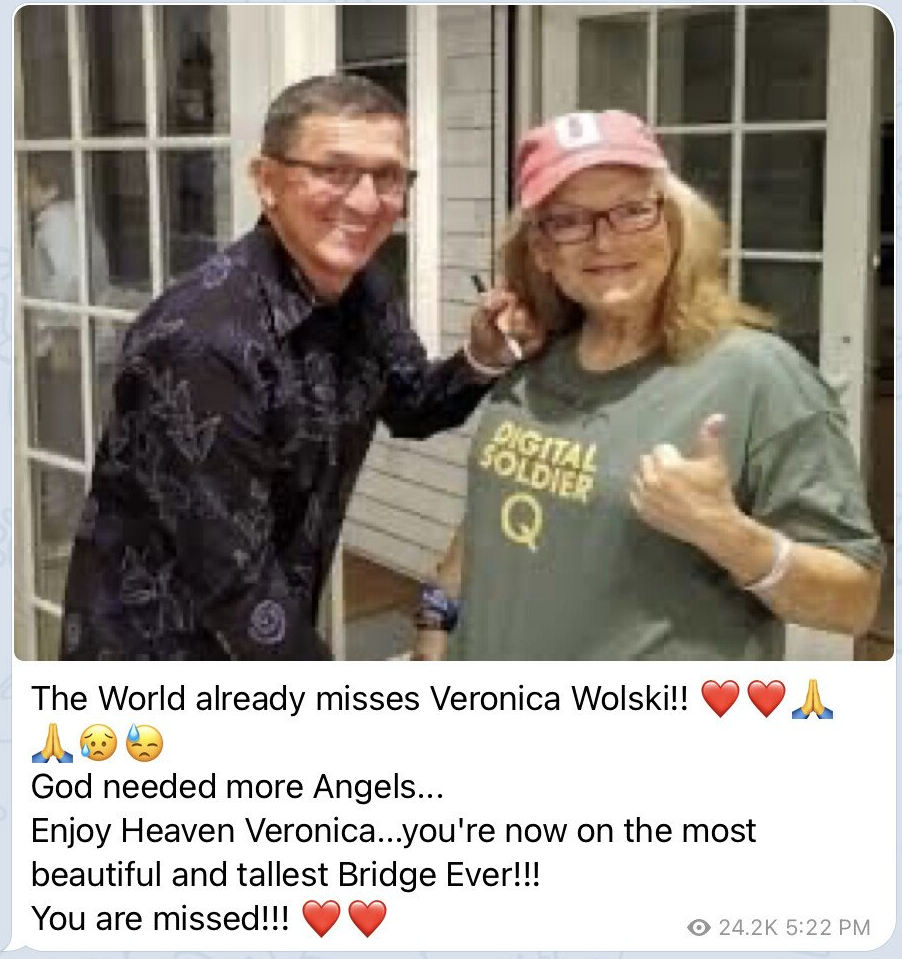Click the "You are missed!!!" text
This screenshot has height=959, width=902.
[x=160, y=919]
